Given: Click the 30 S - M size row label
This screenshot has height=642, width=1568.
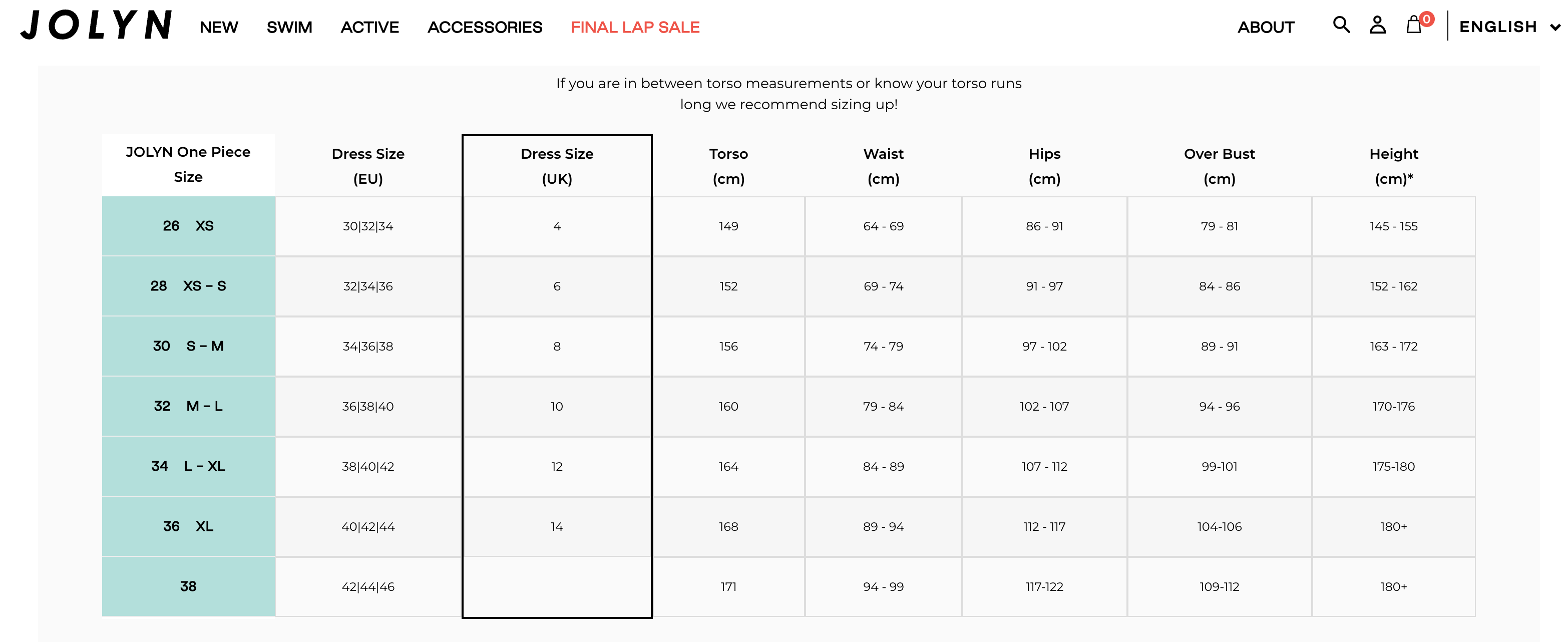Looking at the screenshot, I should (x=188, y=346).
